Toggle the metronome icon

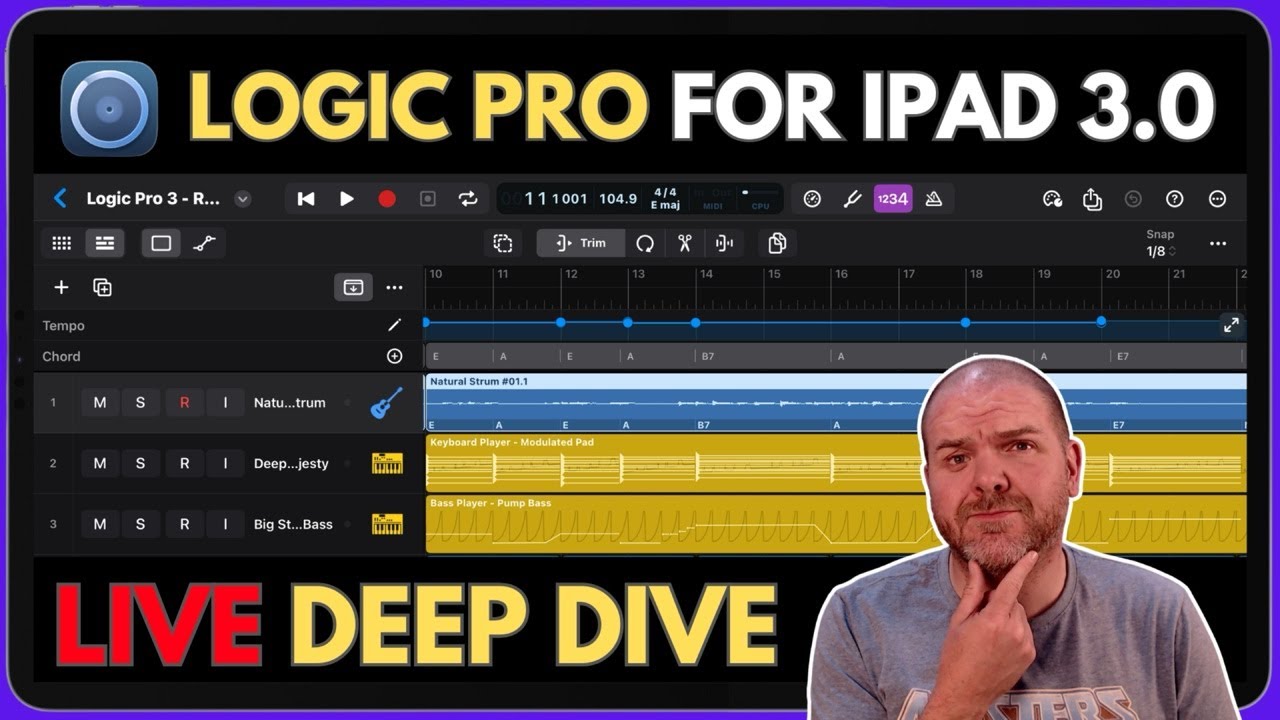(x=934, y=199)
